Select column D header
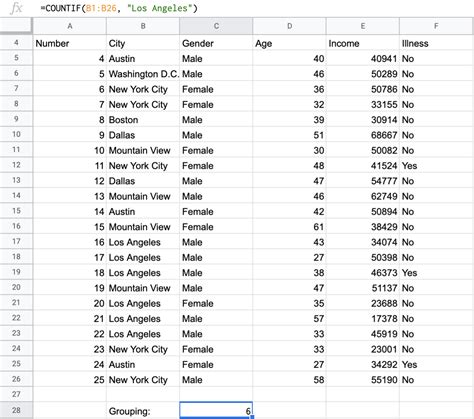474x419 pixels. (289, 26)
